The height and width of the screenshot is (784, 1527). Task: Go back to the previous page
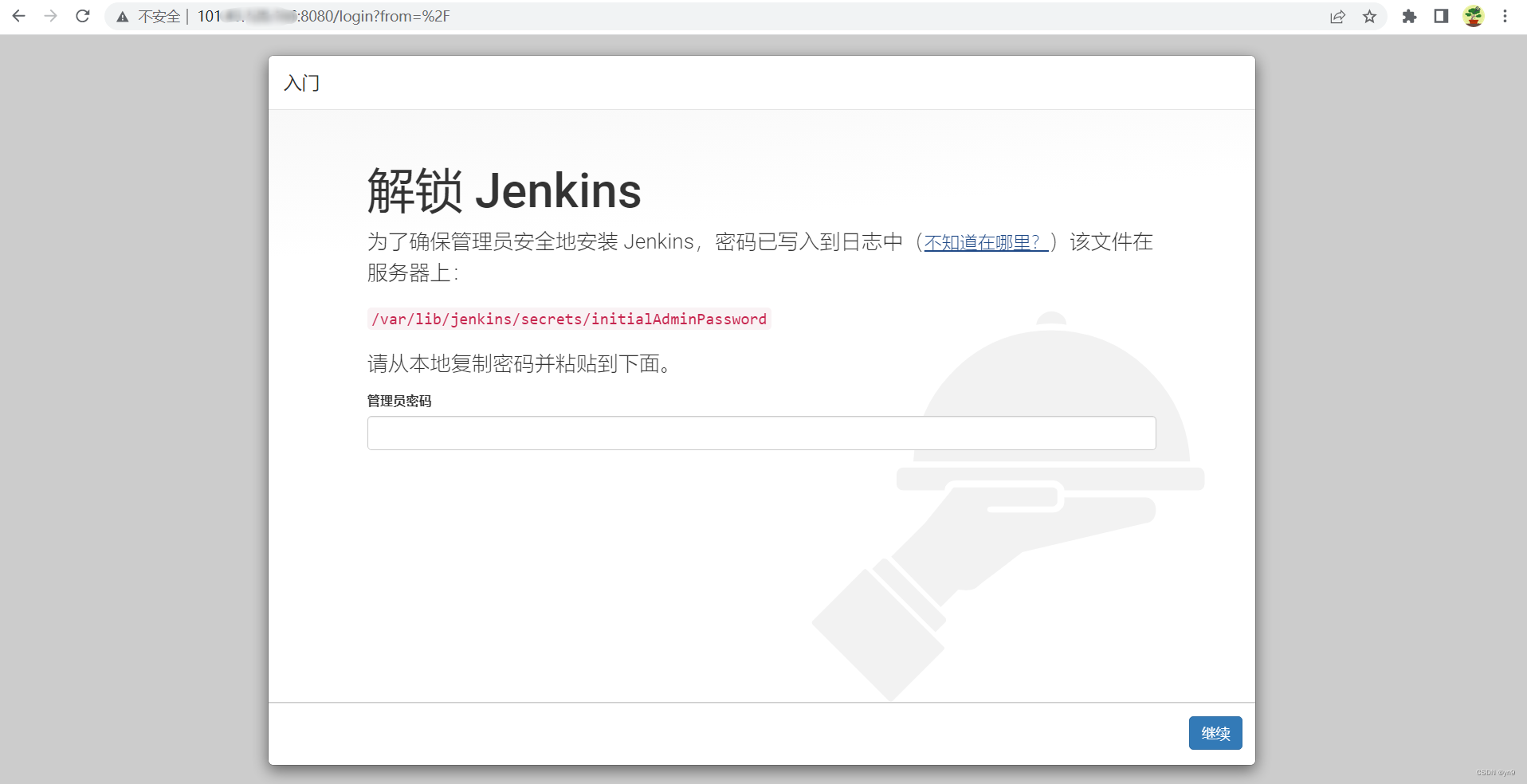point(19,16)
